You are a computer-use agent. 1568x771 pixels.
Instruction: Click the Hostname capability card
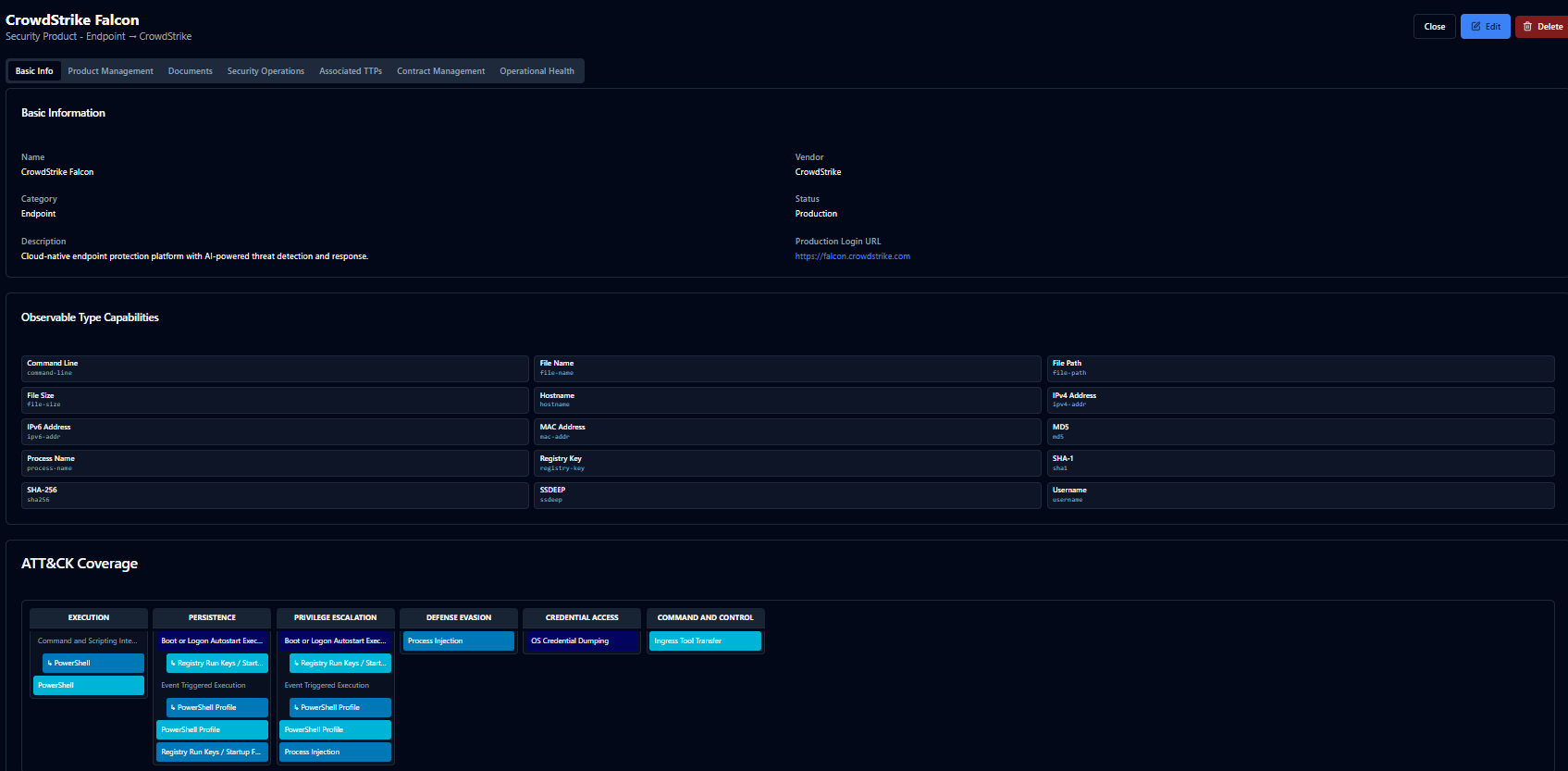pyautogui.click(x=787, y=400)
